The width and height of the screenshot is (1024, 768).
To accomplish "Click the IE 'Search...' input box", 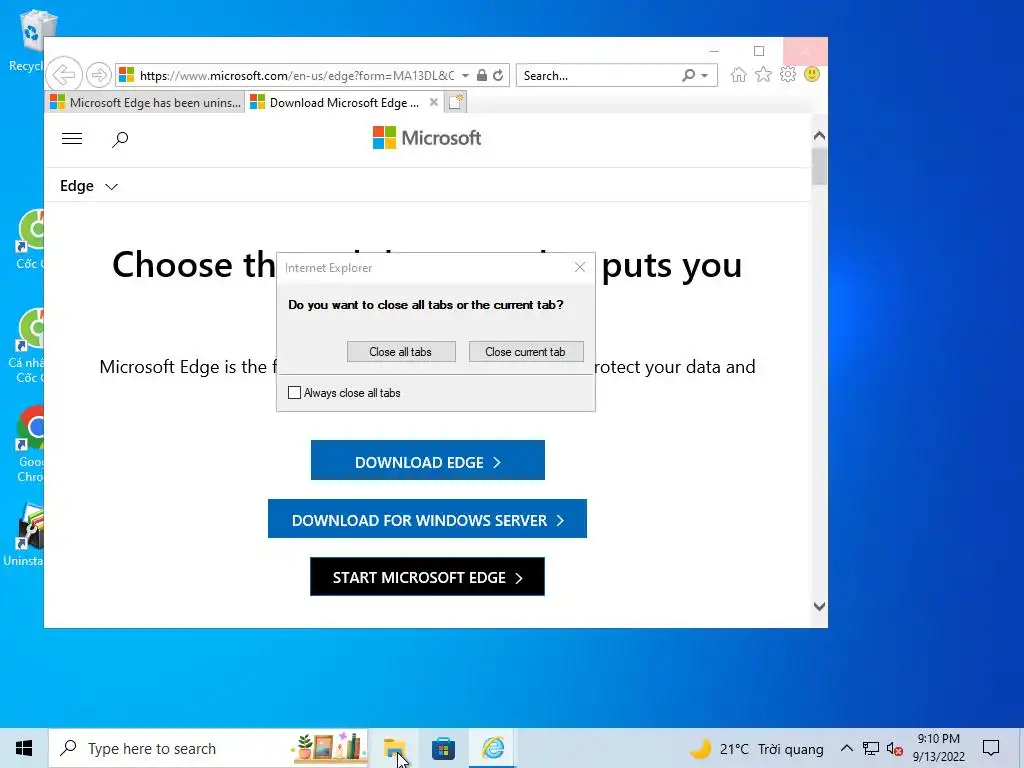I will tap(600, 76).
